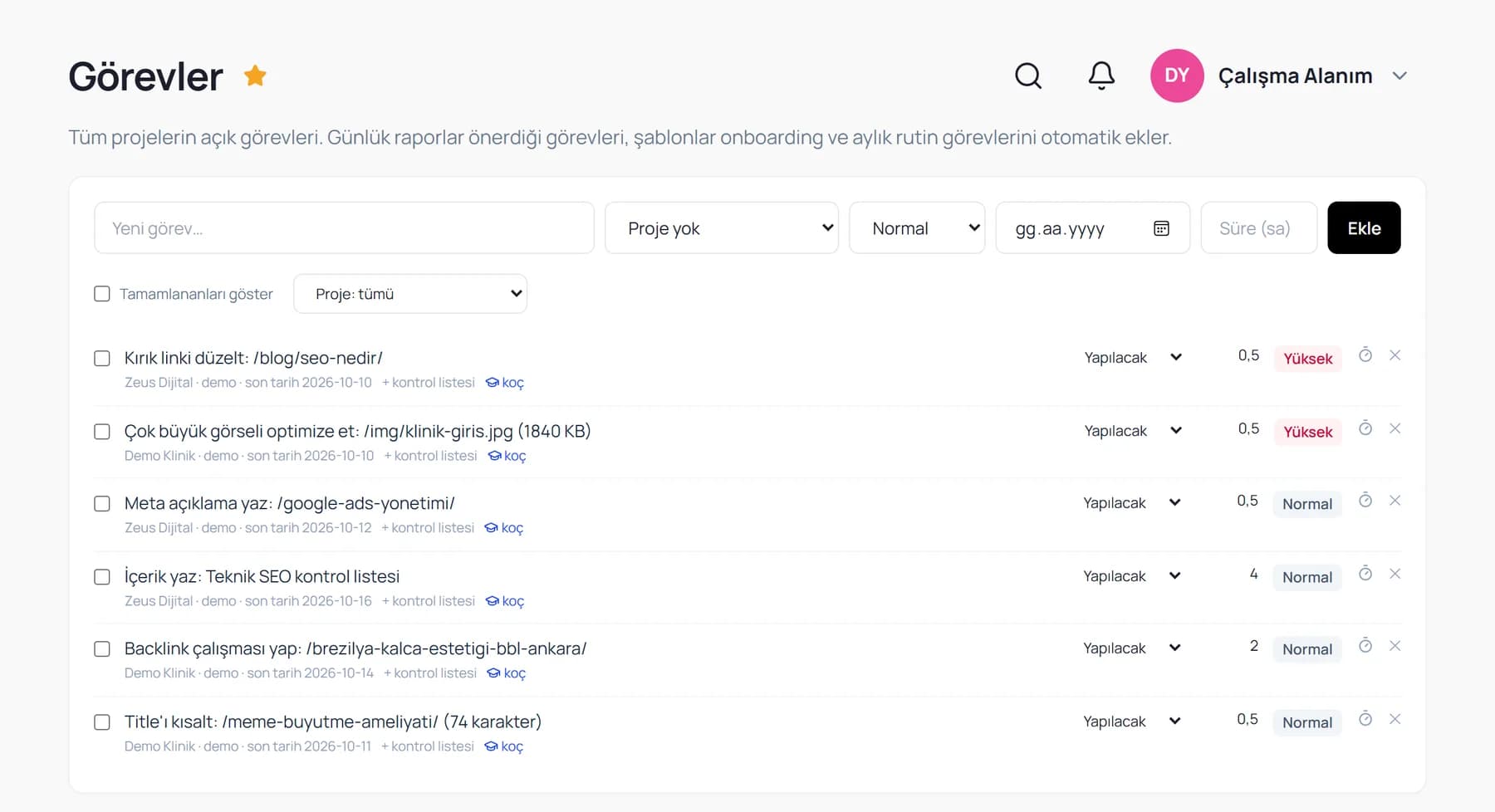
Task: Remove the Title'ı kısalt task
Action: 1395,719
